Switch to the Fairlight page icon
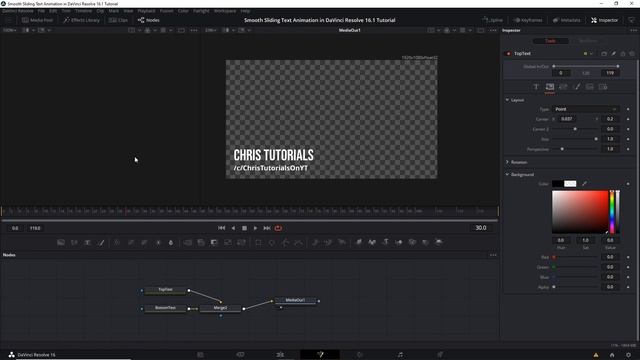 [400, 355]
